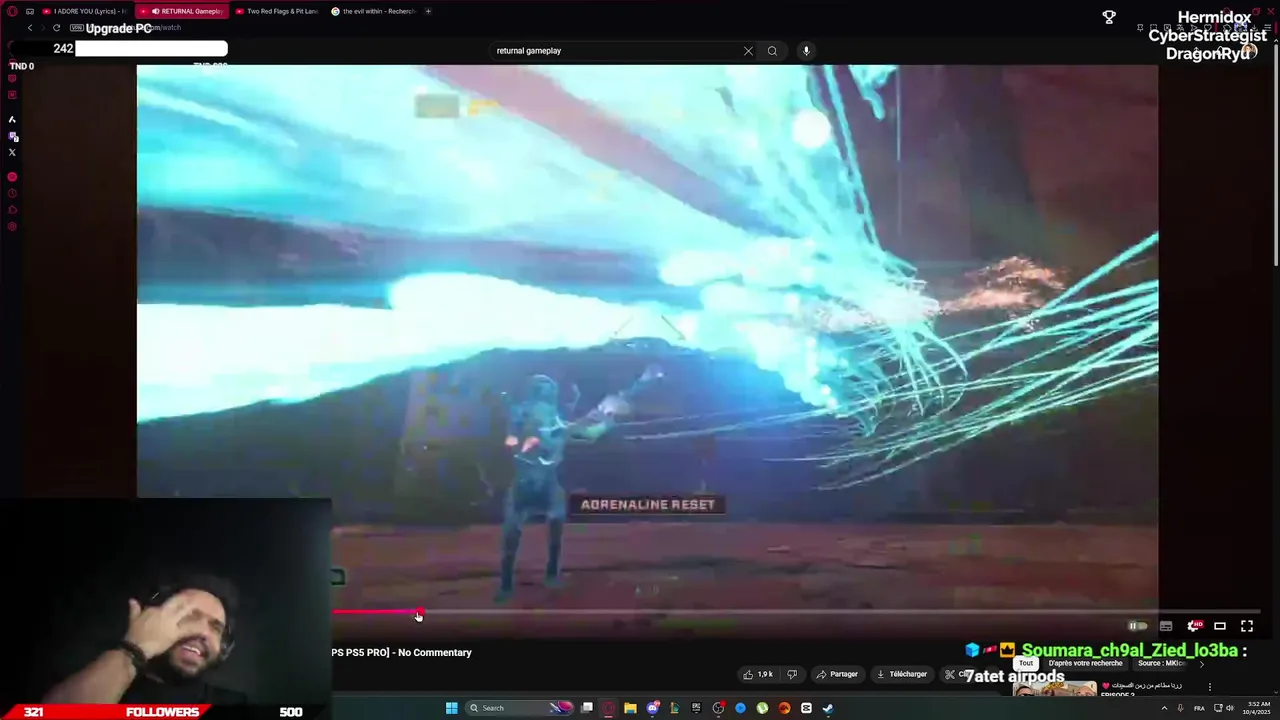Reload the page with the refresh icon
Viewport: 1280px width, 720px height.
pyautogui.click(x=56, y=28)
